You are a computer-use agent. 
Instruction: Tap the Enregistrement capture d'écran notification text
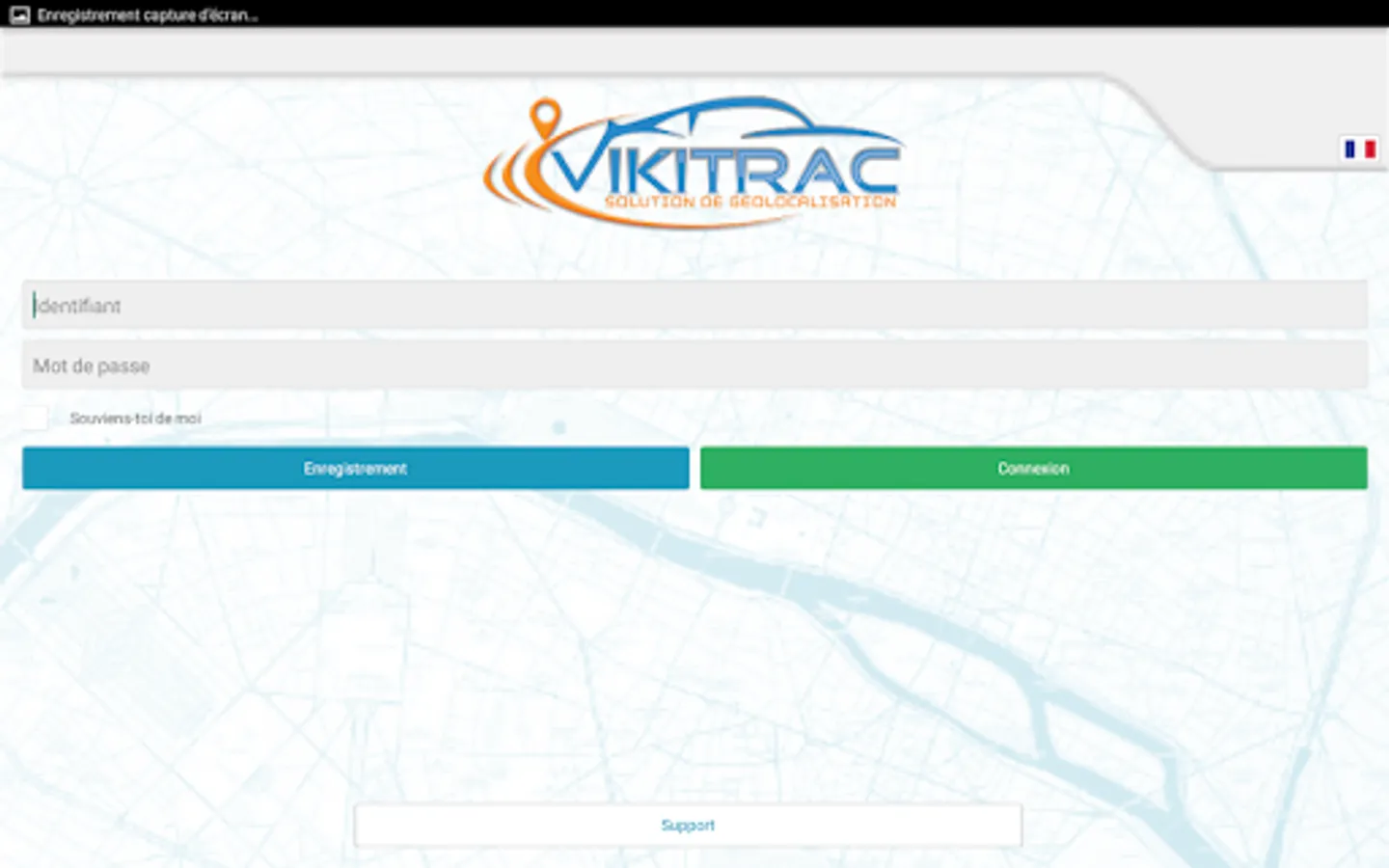148,14
